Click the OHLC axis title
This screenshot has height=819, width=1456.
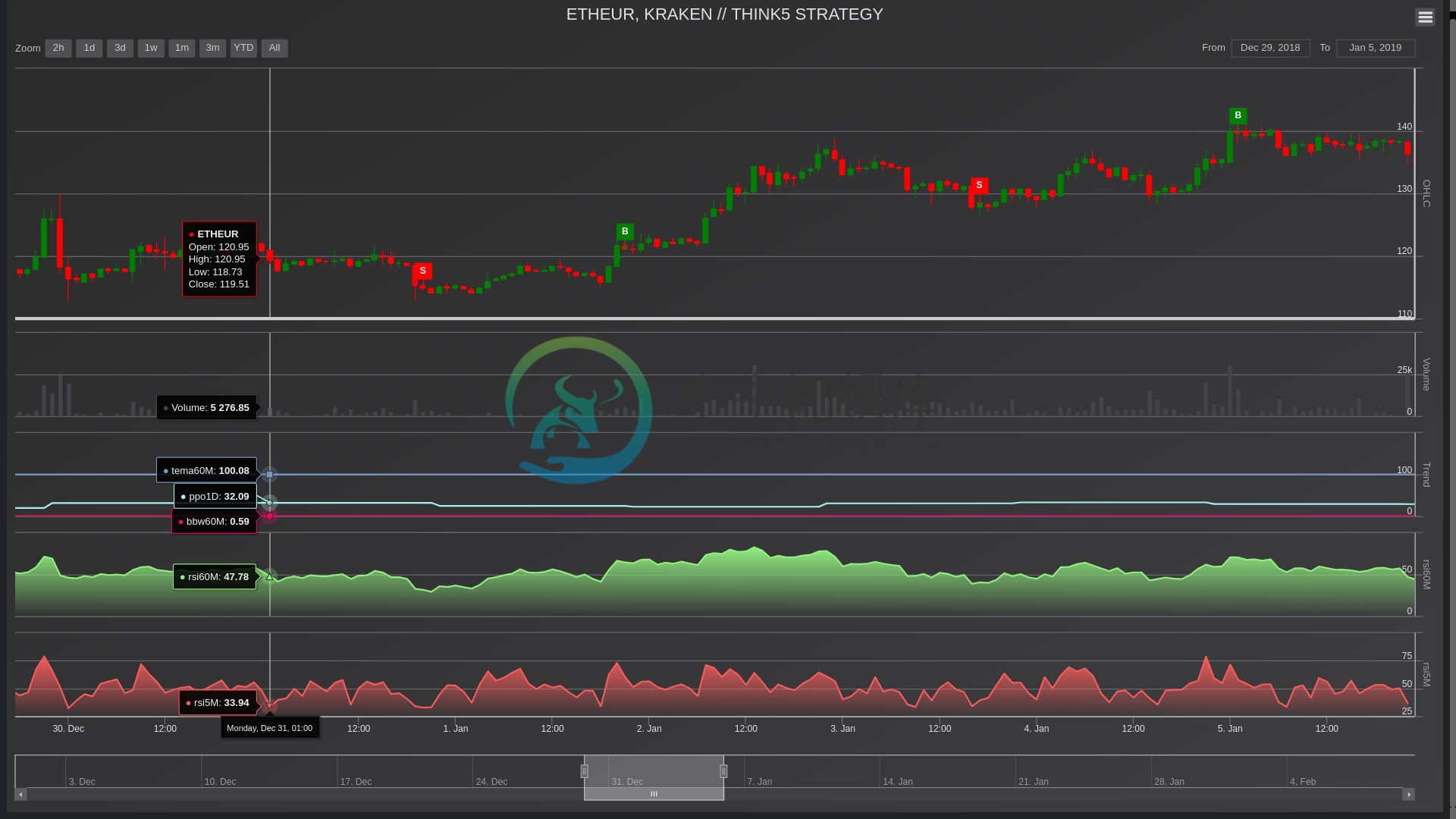click(1426, 193)
